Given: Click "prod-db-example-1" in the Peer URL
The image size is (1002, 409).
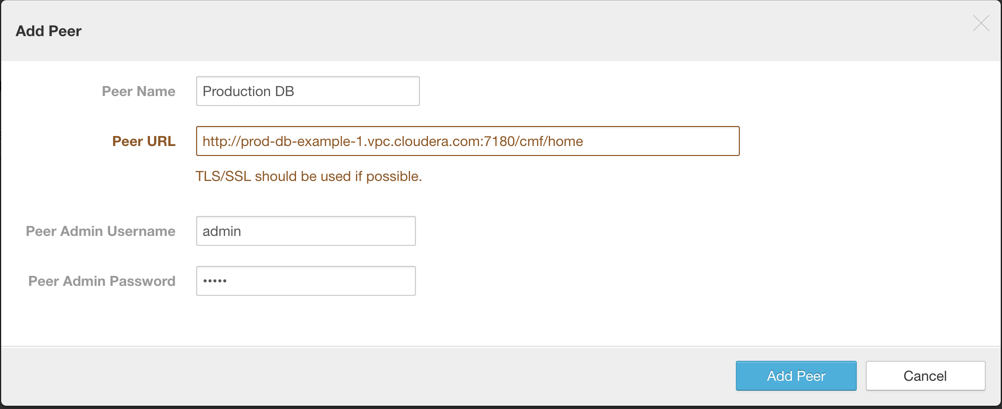Looking at the screenshot, I should [297, 141].
